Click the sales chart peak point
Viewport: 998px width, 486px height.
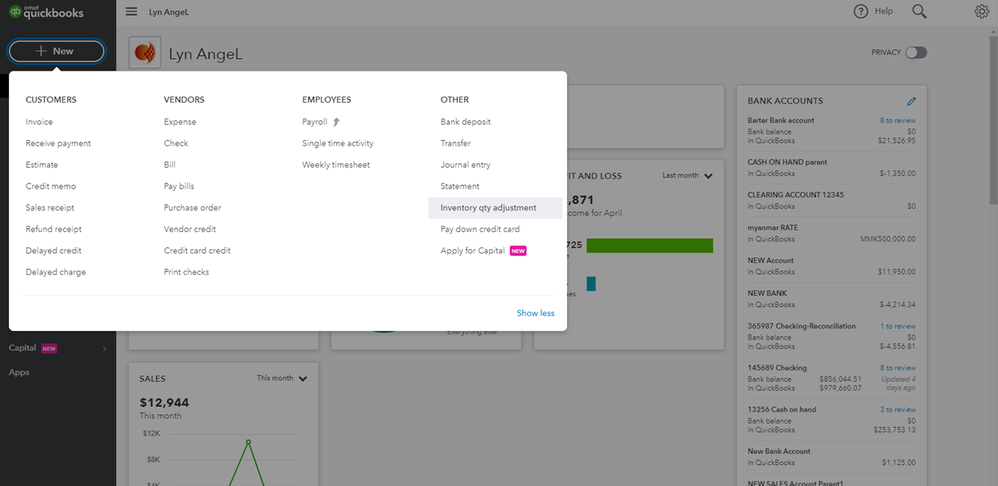[248, 441]
